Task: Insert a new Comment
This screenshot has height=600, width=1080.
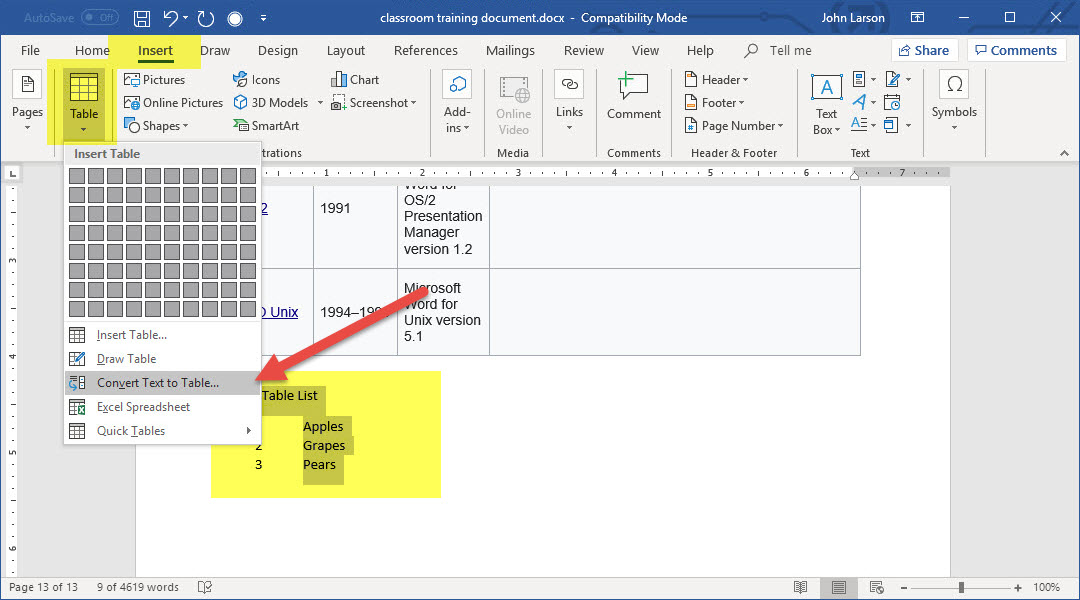Action: click(634, 97)
